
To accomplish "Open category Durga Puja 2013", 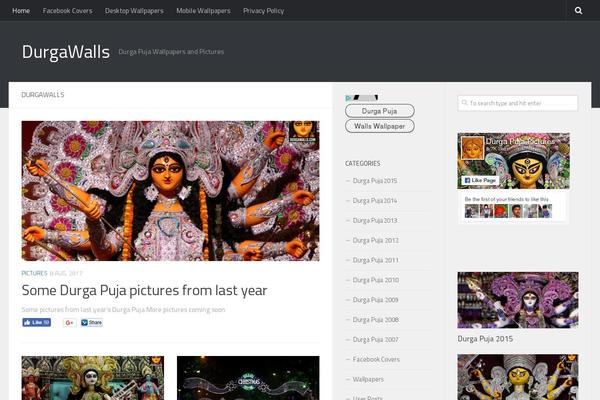I will pyautogui.click(x=375, y=220).
